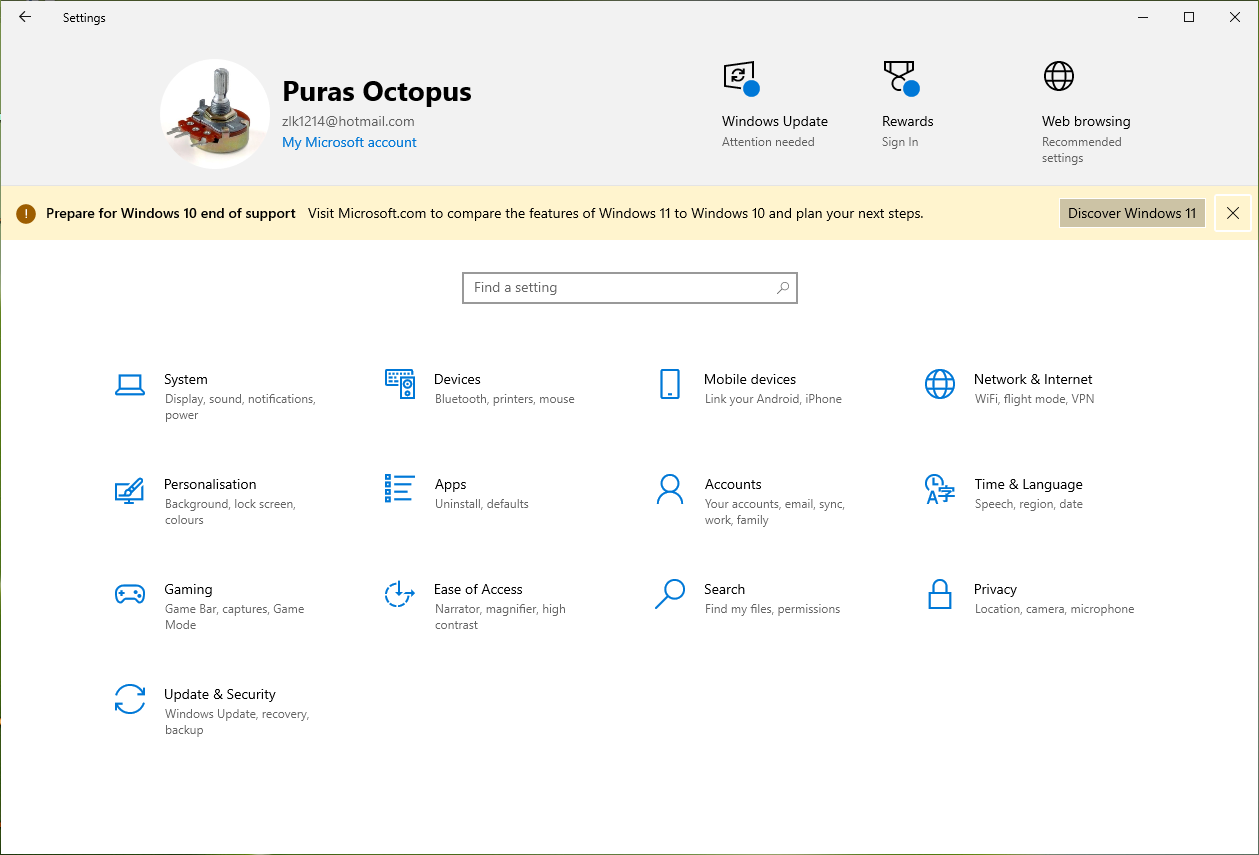The width and height of the screenshot is (1259, 855).
Task: Open the Network & Internet globe icon
Action: (x=940, y=384)
